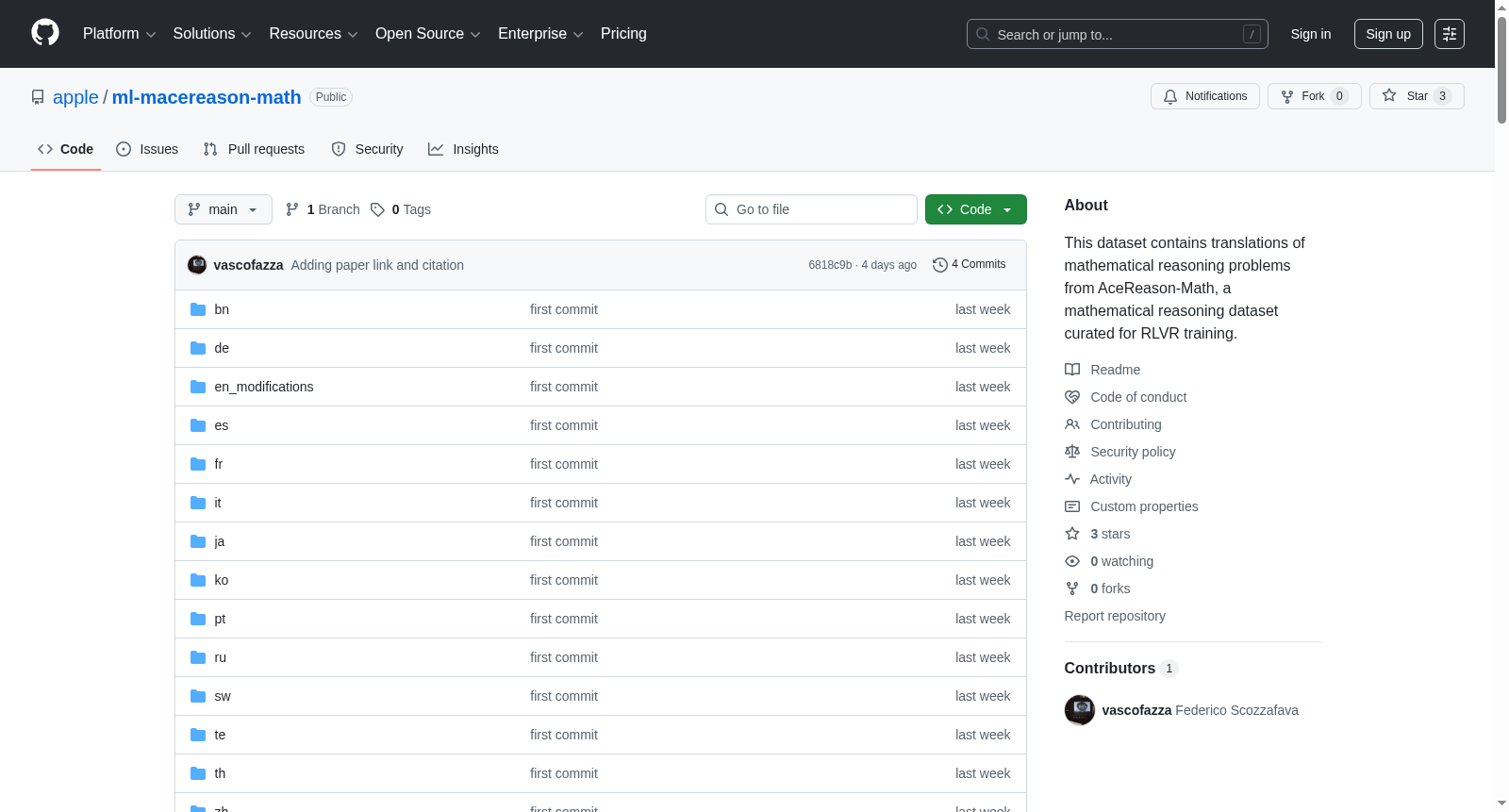Open the Pull requests tab
Screen dimensions: 1509x812
coord(254,149)
